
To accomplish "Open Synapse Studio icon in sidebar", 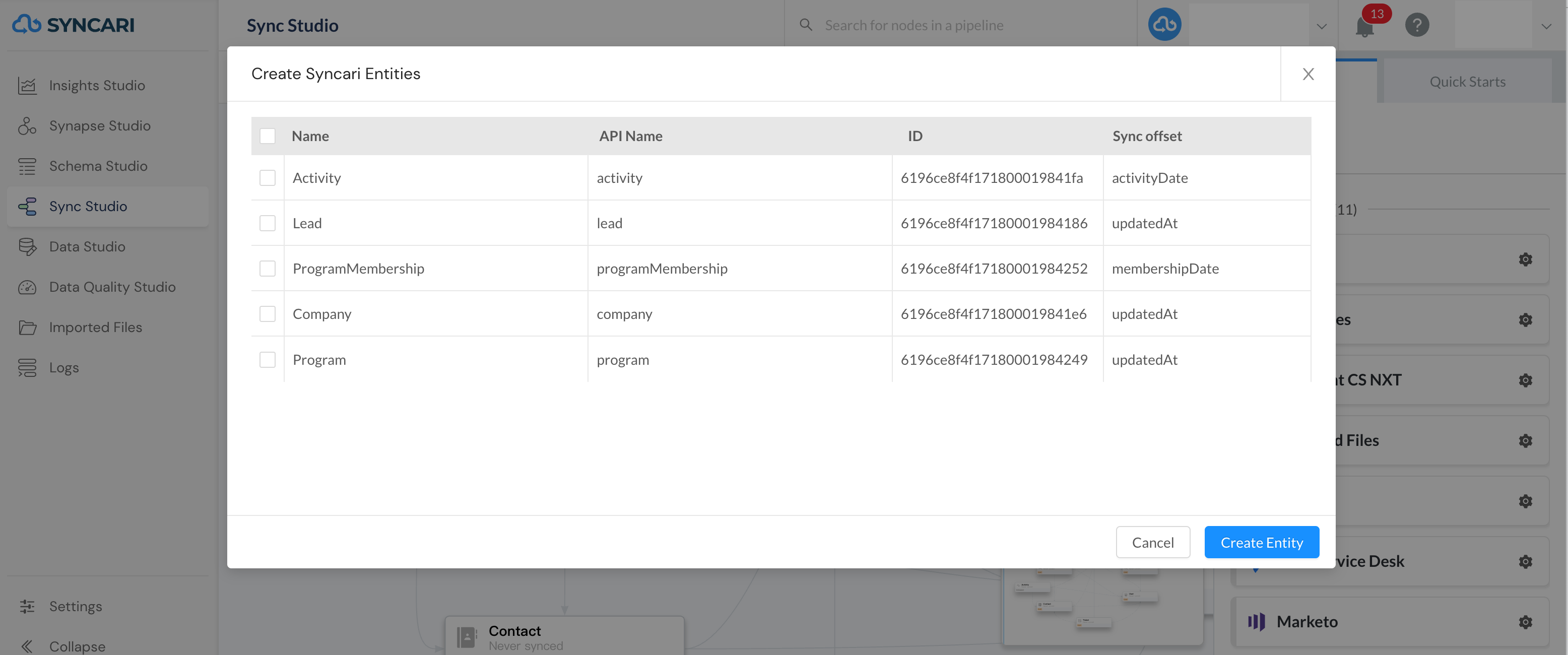I will coord(27,126).
